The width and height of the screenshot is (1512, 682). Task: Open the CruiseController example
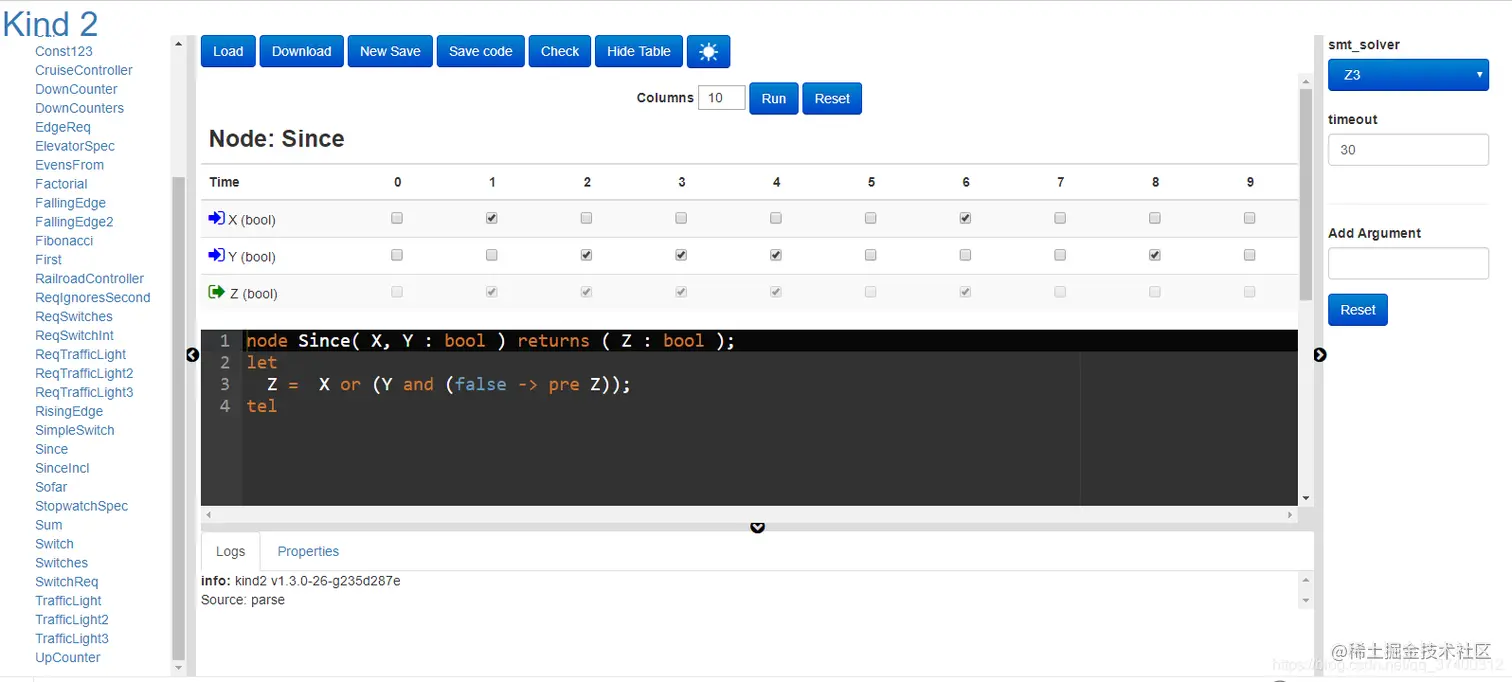[x=84, y=70]
